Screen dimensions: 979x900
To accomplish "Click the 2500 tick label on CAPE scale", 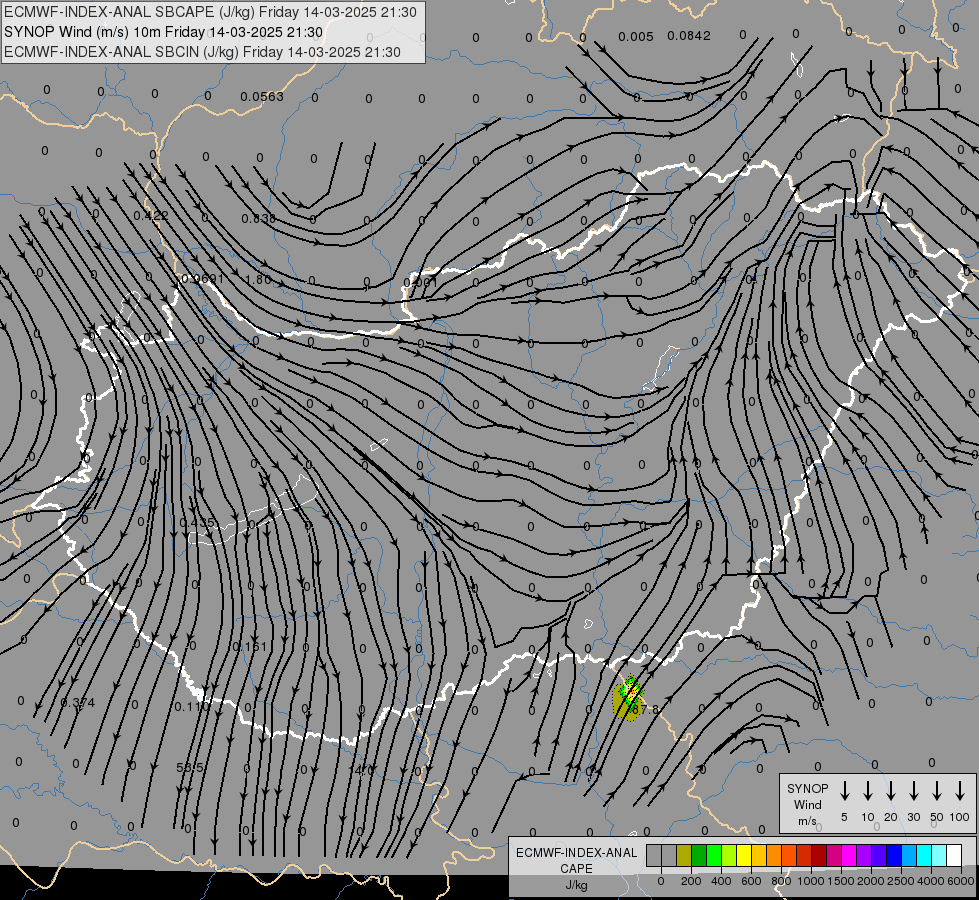I will click(900, 881).
